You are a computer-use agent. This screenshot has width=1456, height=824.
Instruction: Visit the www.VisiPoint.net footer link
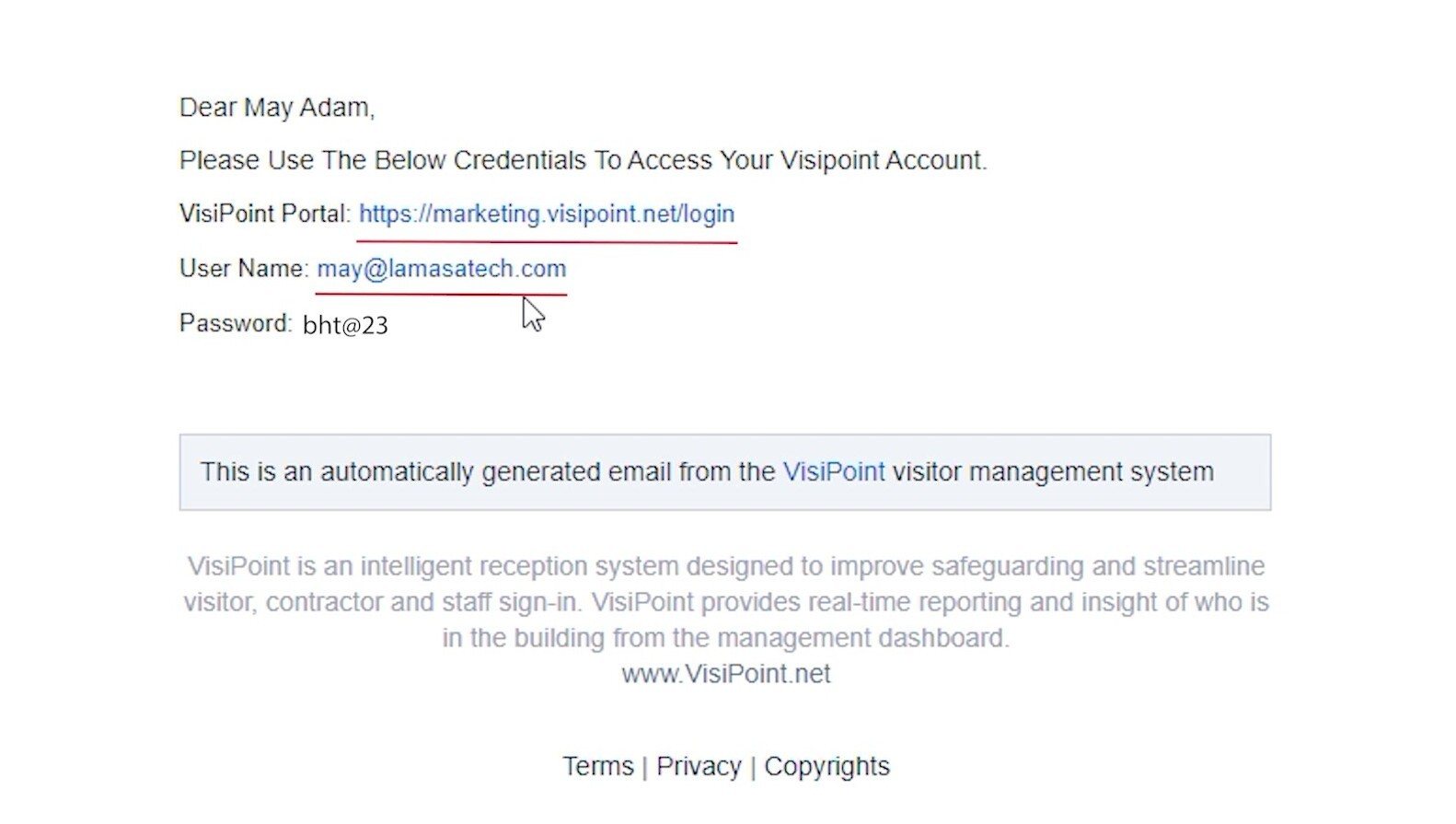tap(726, 674)
